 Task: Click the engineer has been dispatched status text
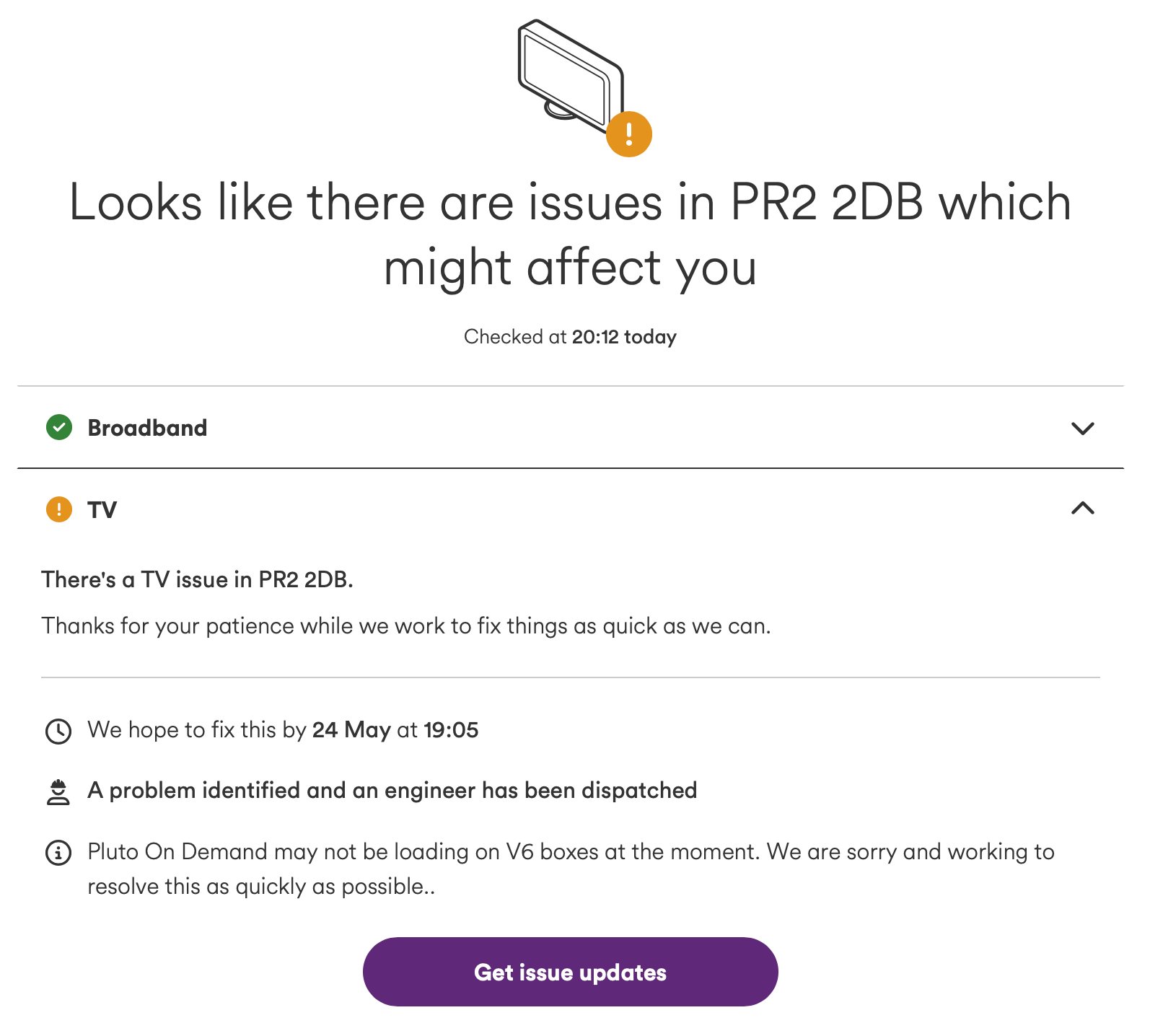tap(392, 791)
